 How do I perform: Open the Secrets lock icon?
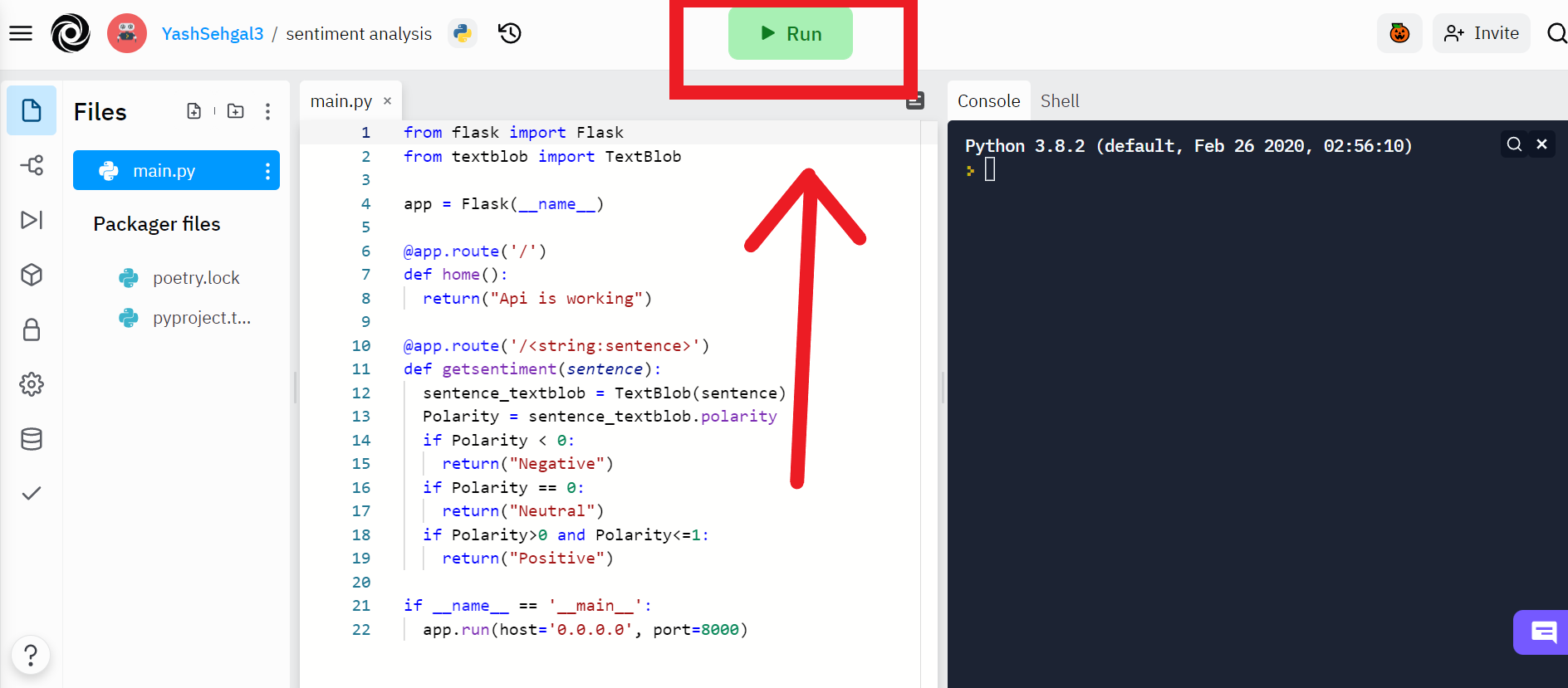coord(32,329)
